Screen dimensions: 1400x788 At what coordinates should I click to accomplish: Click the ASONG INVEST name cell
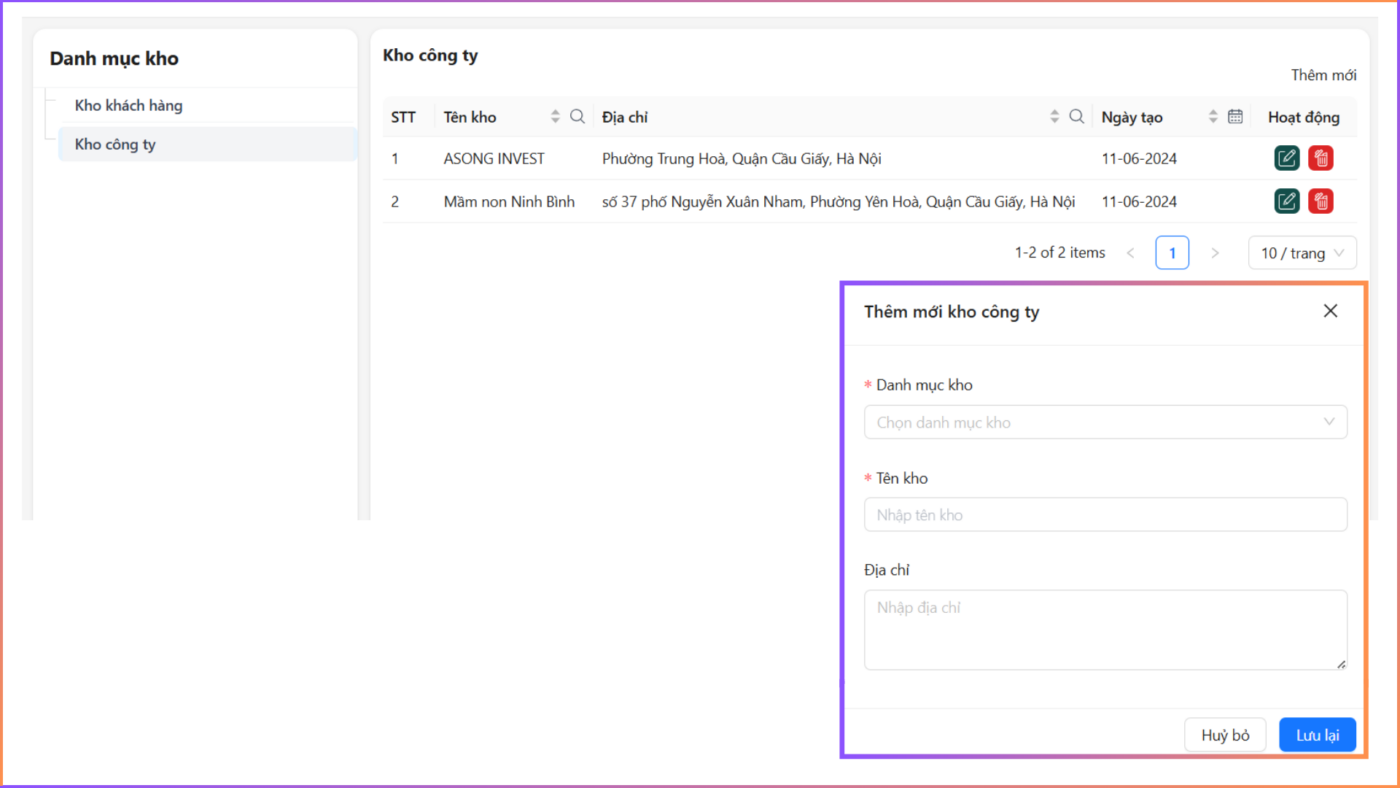click(x=494, y=158)
